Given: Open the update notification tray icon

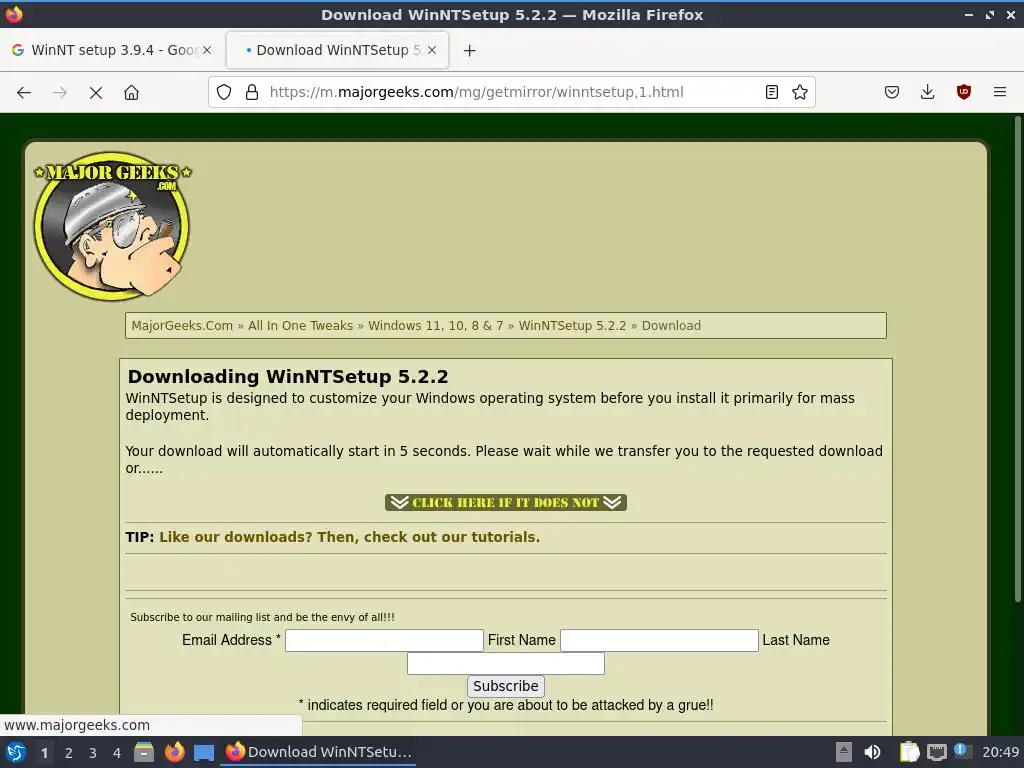Looking at the screenshot, I should click(x=961, y=750).
